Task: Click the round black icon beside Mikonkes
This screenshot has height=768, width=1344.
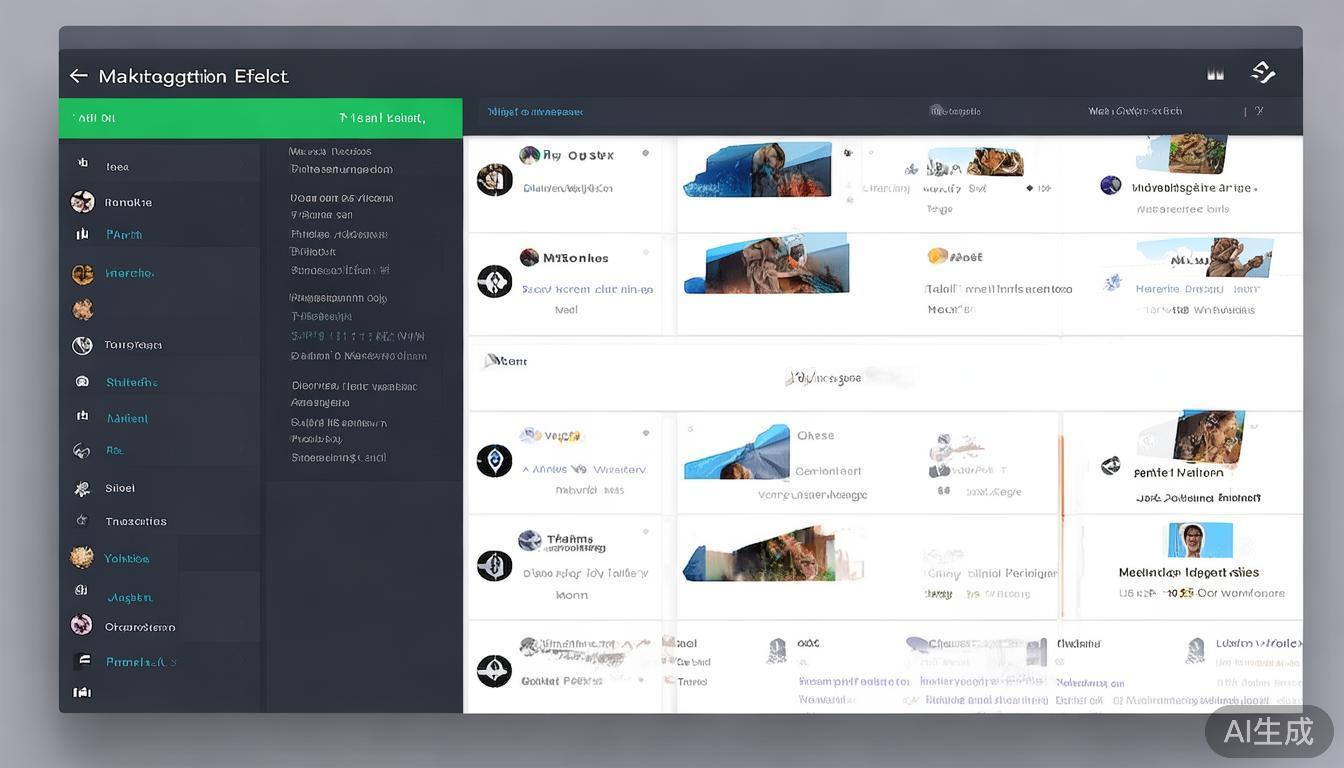Action: tap(494, 282)
